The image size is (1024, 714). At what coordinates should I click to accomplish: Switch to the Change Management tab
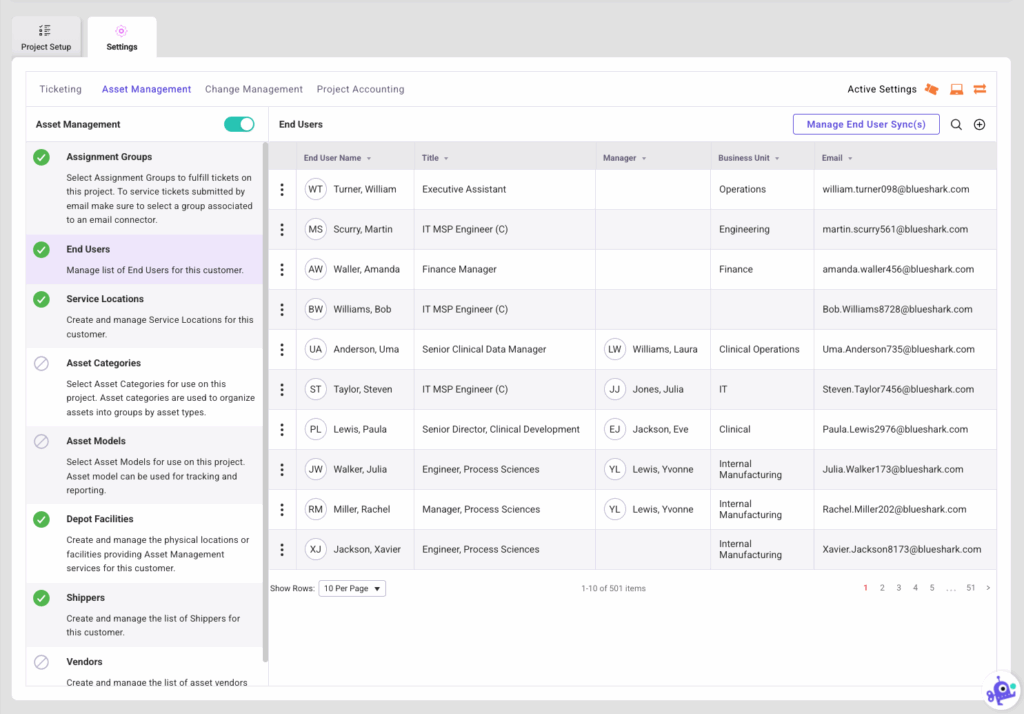click(253, 89)
